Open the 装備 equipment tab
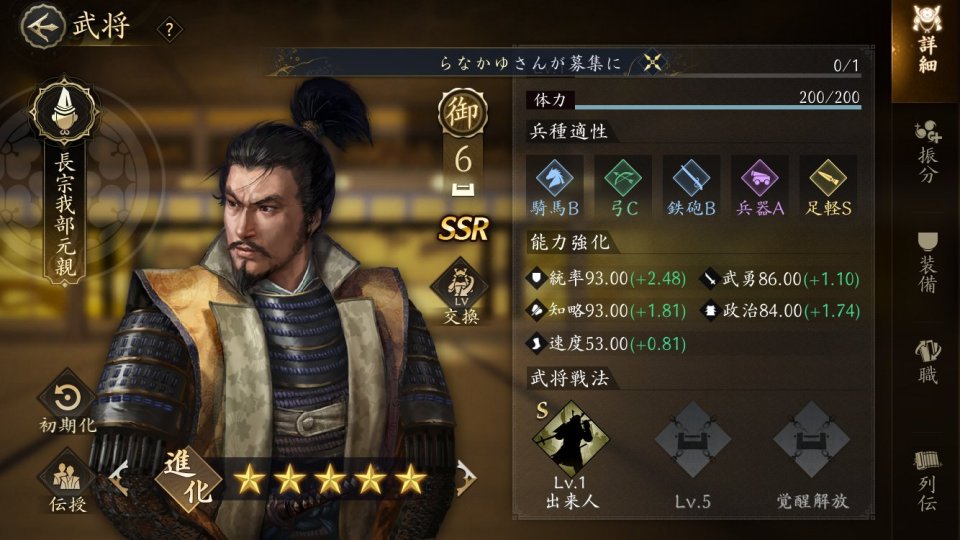Image resolution: width=960 pixels, height=540 pixels. 928,262
